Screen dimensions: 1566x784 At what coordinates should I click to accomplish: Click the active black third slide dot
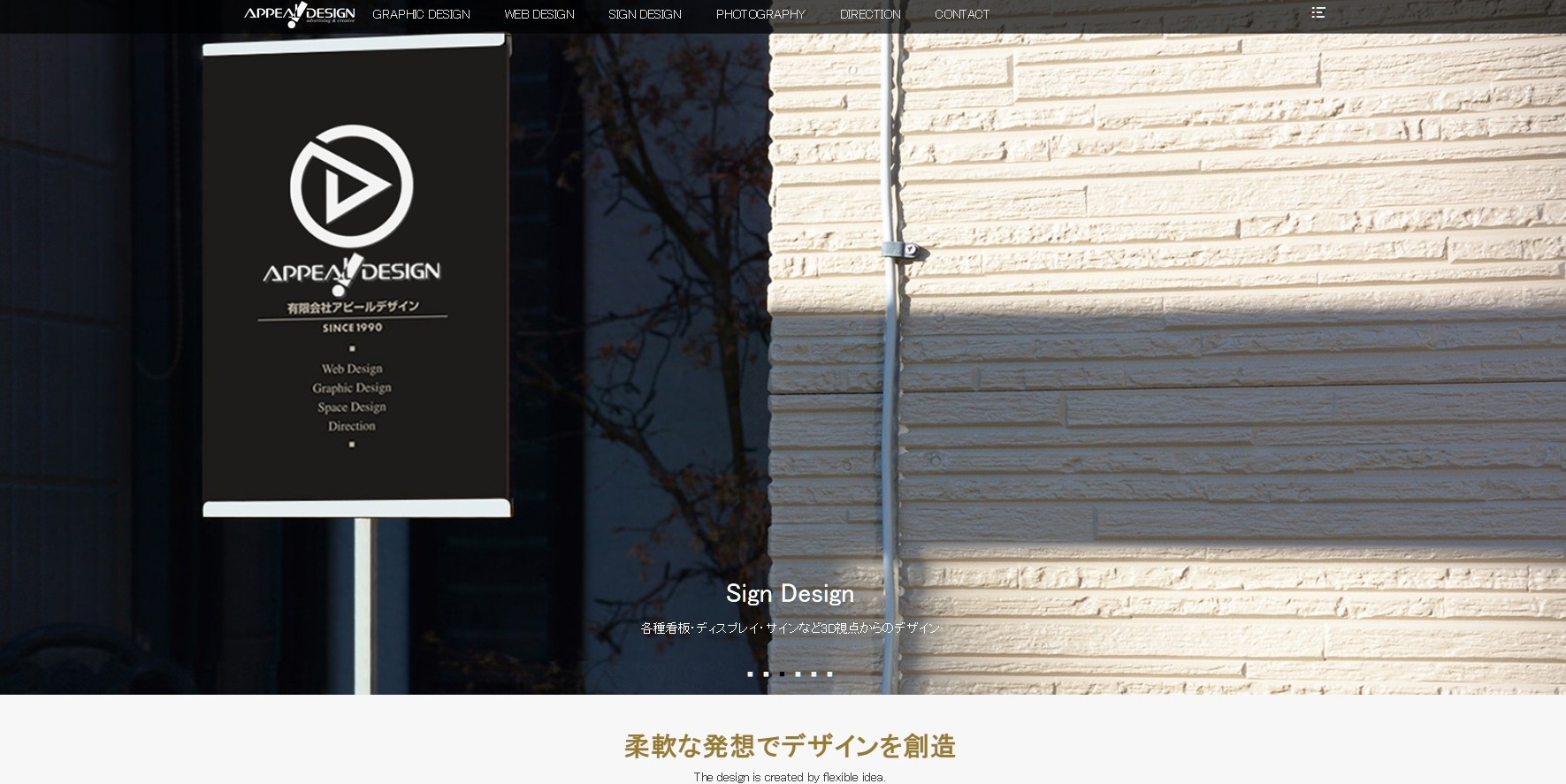click(782, 674)
